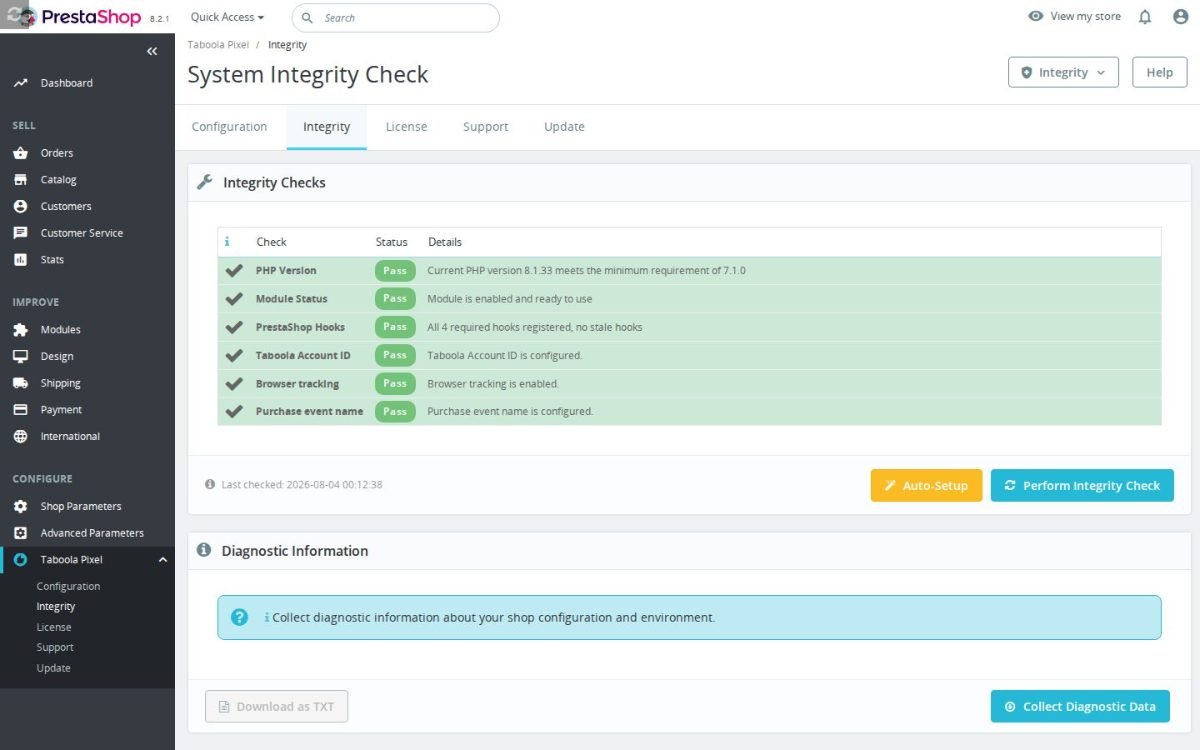Click the Stats bar chart icon
This screenshot has height=750, width=1200.
point(20,260)
